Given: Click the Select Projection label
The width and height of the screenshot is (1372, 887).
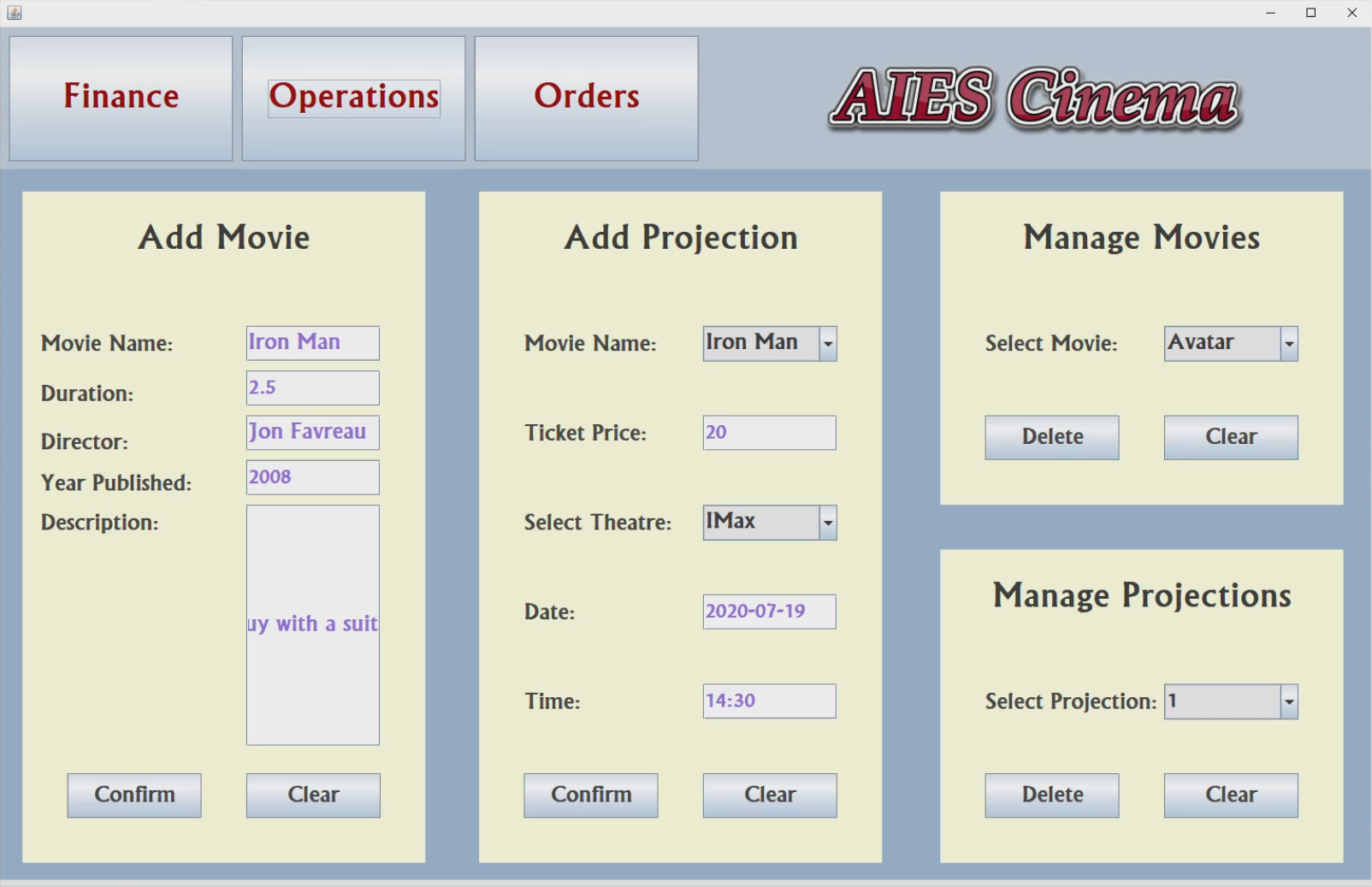Looking at the screenshot, I should pyautogui.click(x=1071, y=702).
